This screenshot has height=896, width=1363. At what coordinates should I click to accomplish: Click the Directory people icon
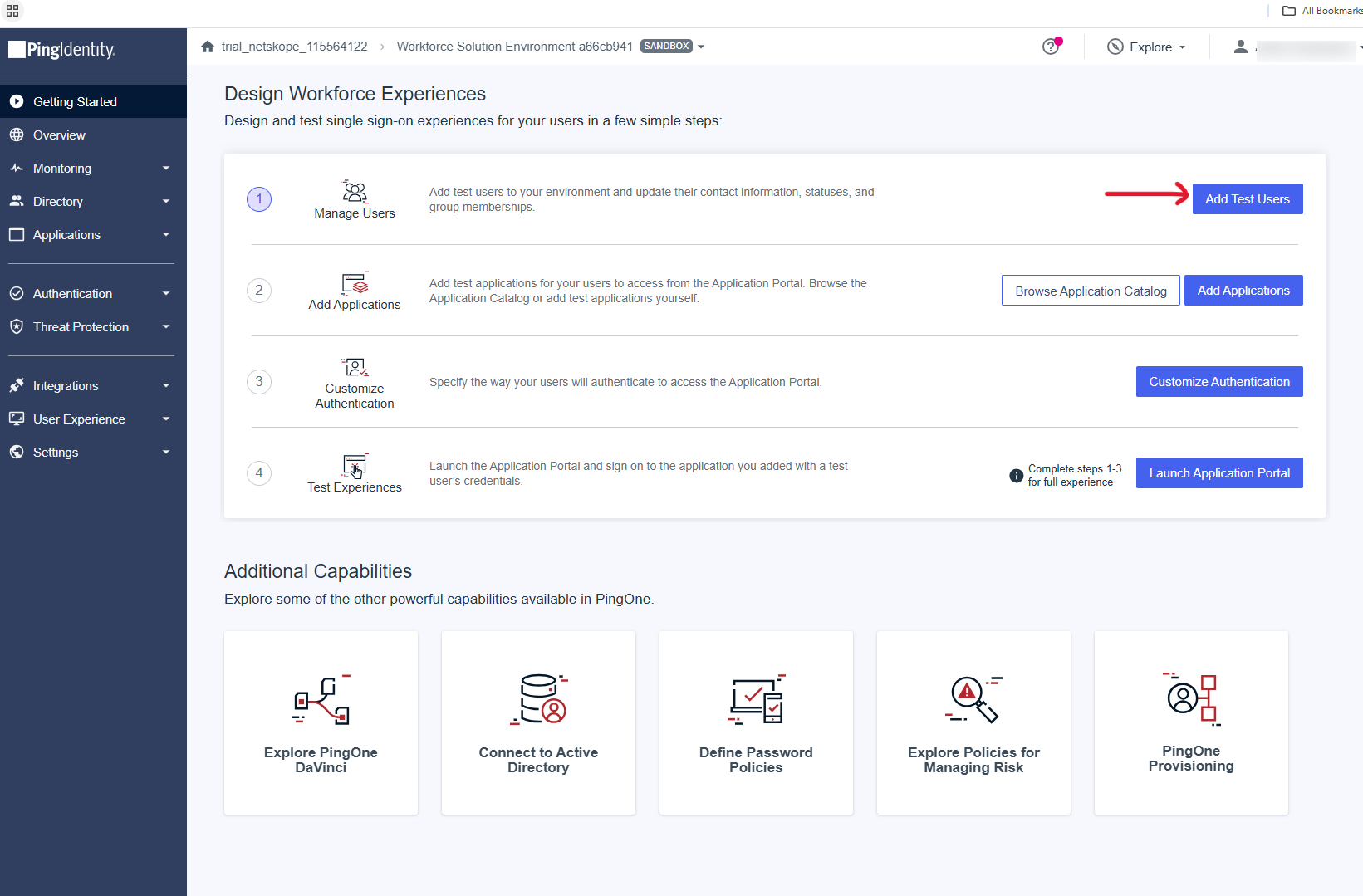point(17,201)
